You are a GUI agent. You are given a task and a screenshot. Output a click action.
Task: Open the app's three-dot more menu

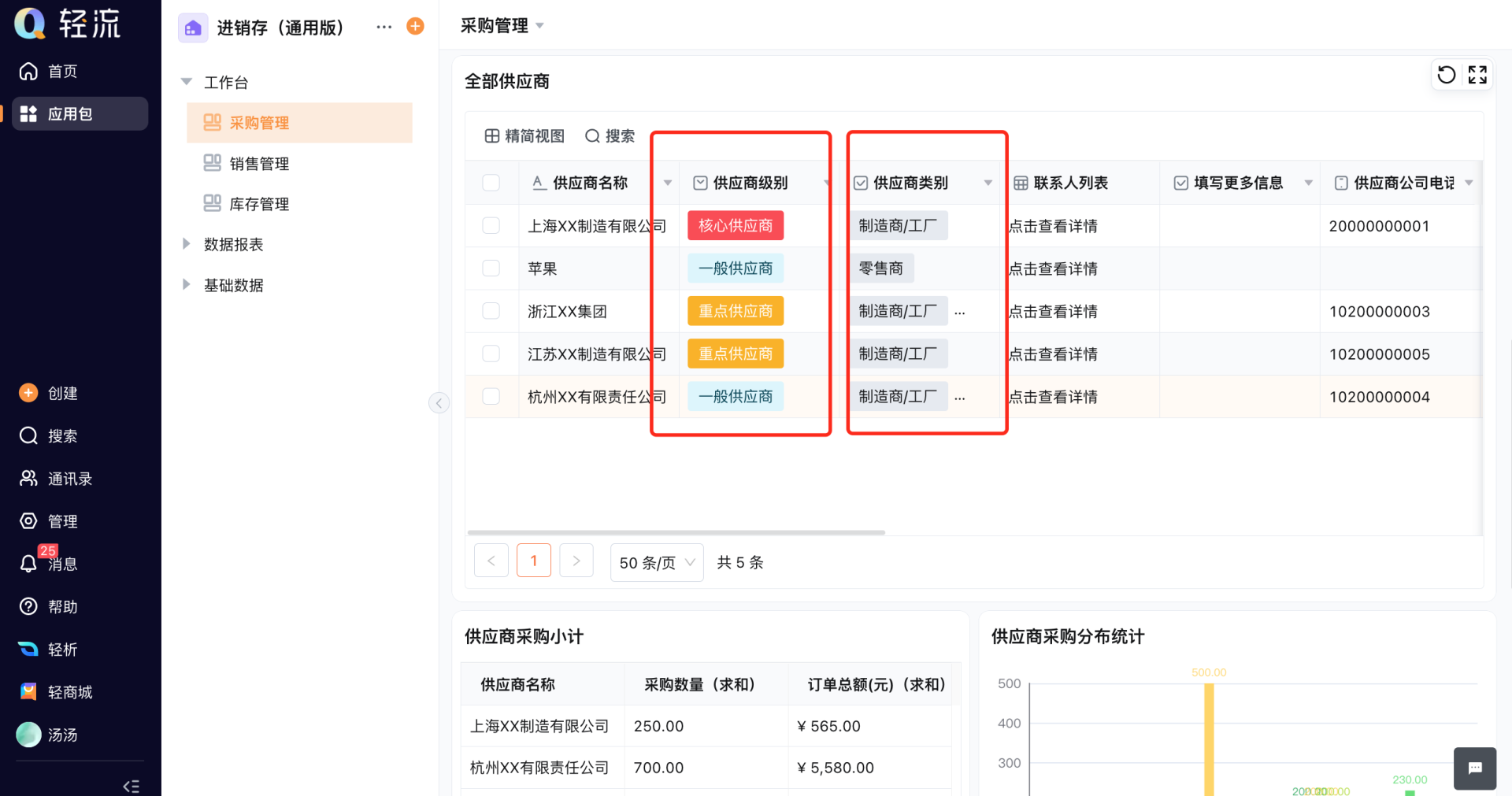click(384, 27)
